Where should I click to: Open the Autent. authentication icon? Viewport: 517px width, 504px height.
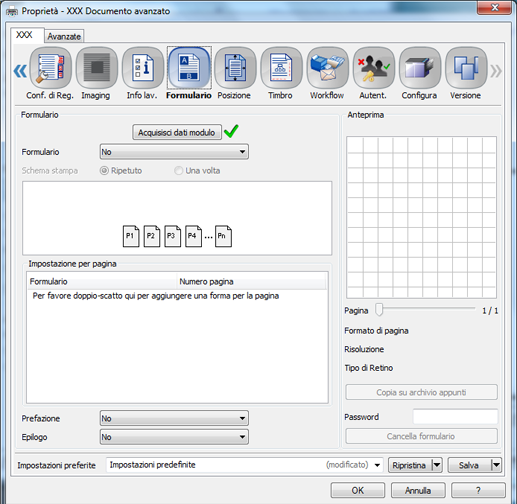pos(374,68)
